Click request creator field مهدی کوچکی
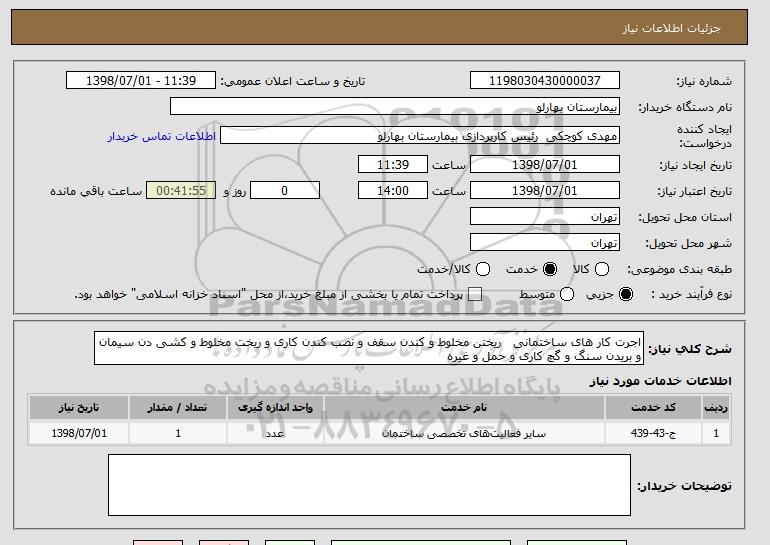The height and width of the screenshot is (545, 770). [420, 136]
